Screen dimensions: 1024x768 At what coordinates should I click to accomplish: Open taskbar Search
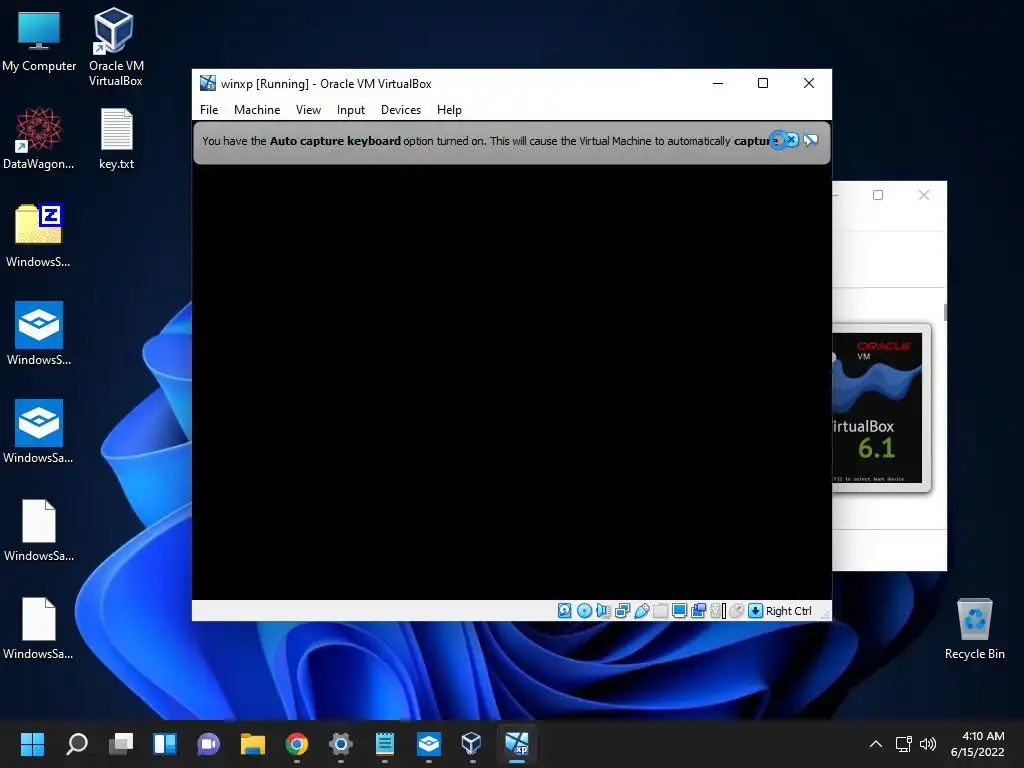coord(76,743)
